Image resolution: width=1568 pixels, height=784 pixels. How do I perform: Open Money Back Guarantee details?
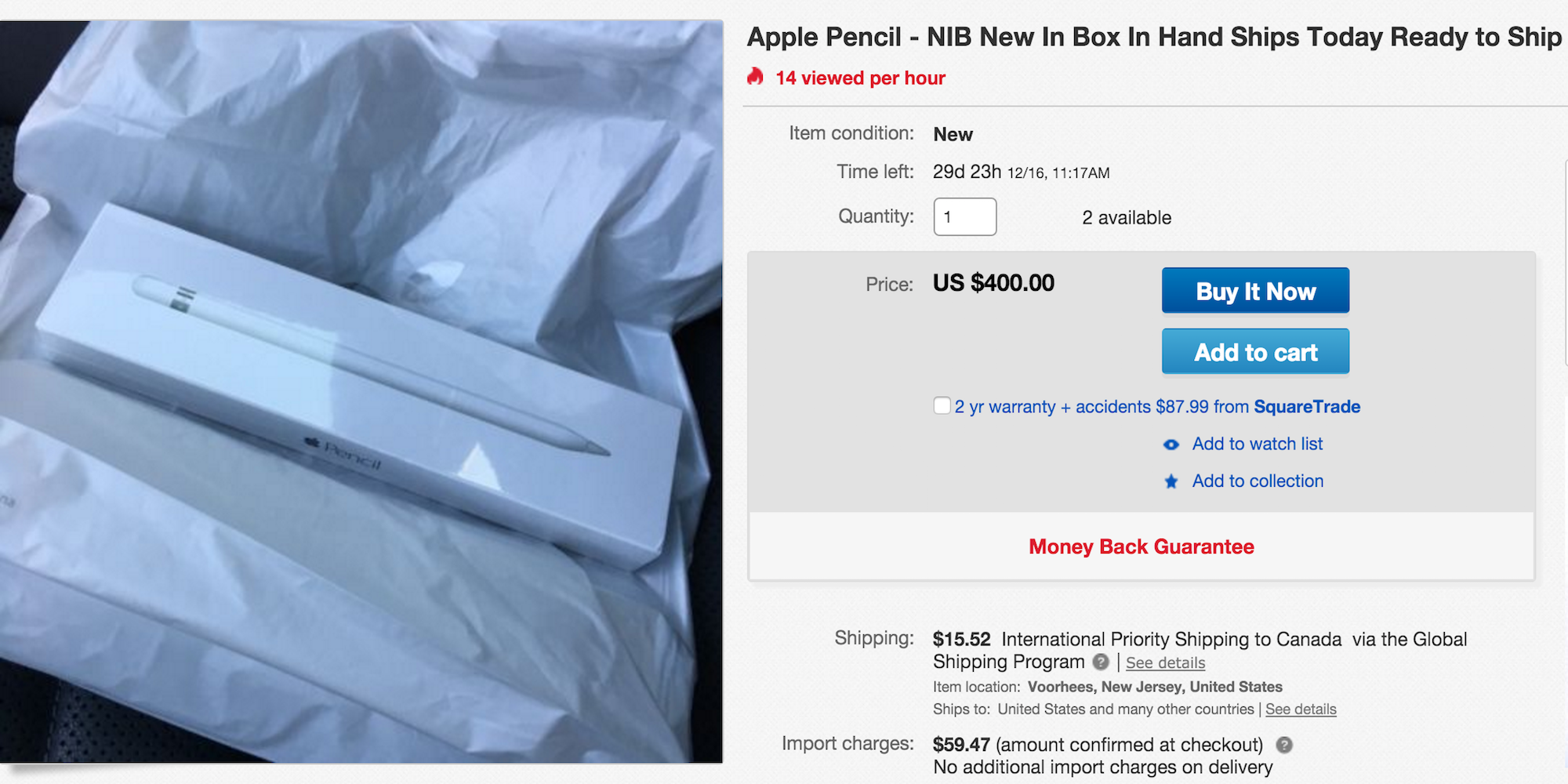(1142, 546)
